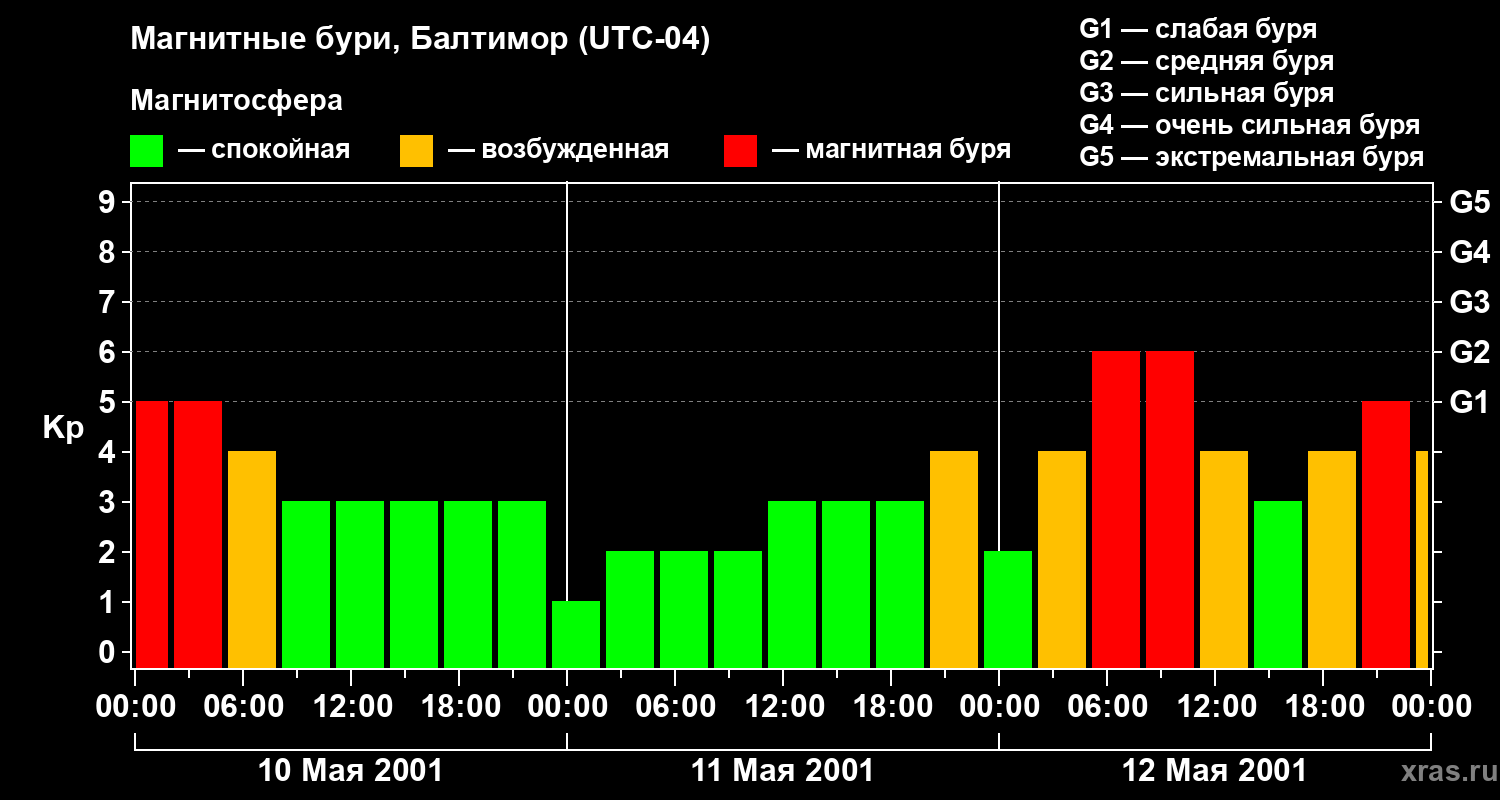This screenshot has height=800, width=1500.
Task: Click the Kp value 7 on left axis
Action: [x=109, y=302]
